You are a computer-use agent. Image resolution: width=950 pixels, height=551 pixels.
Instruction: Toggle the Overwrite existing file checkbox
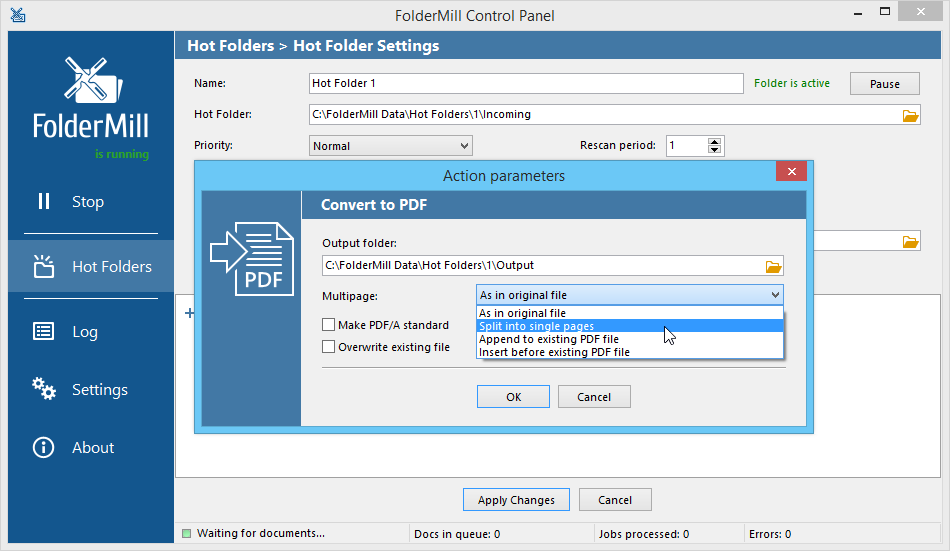[328, 347]
